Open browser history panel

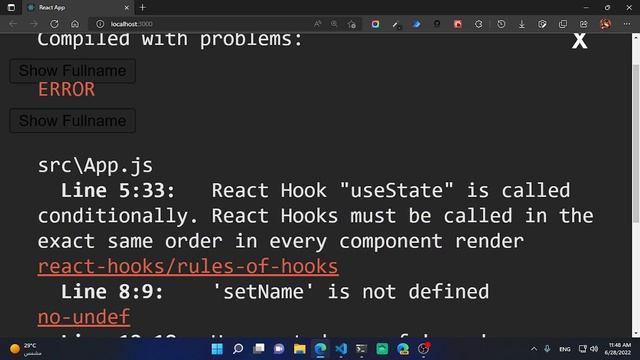(x=501, y=24)
